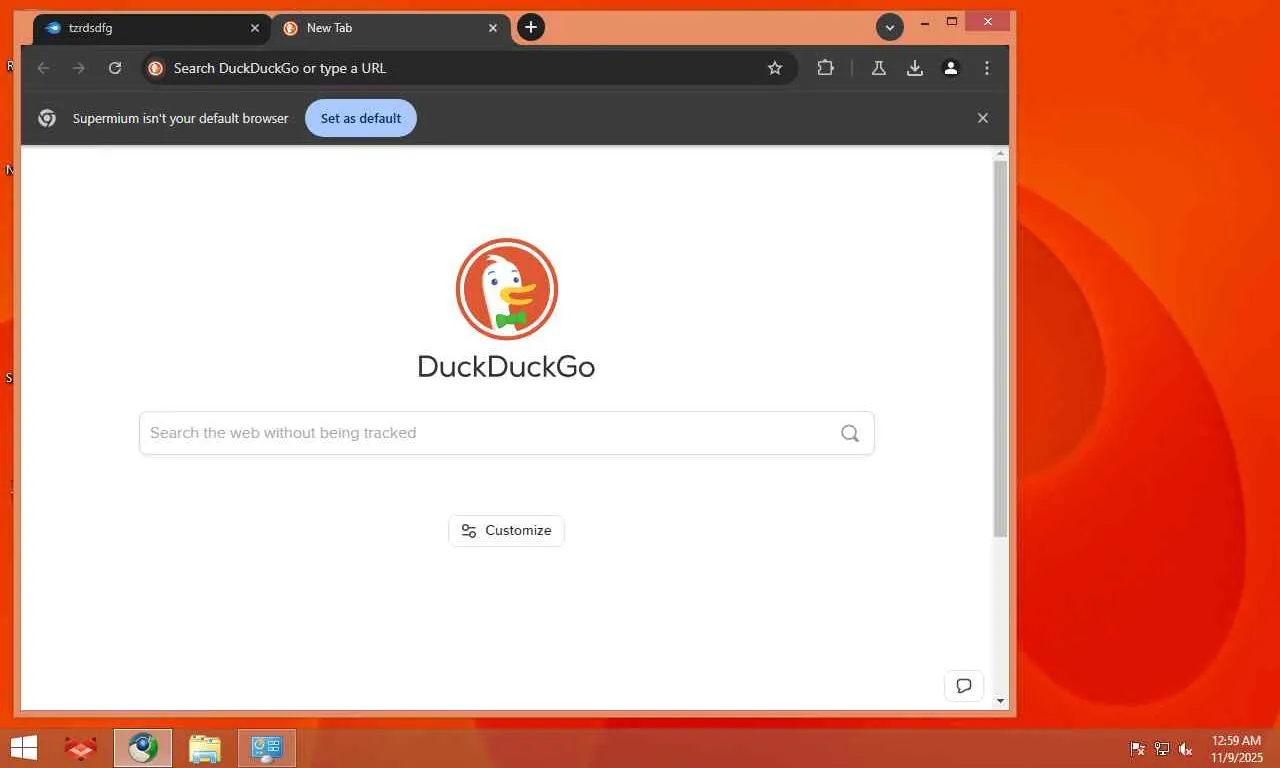This screenshot has height=768, width=1280.
Task: Click the Supermium logo in the infobar
Action: 47,118
